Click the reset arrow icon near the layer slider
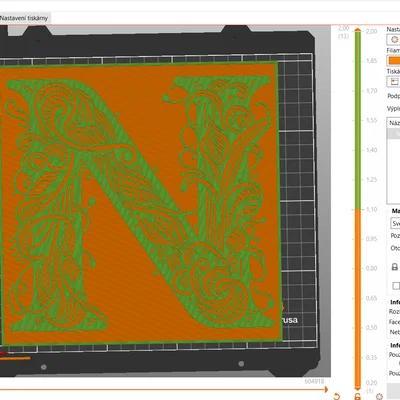400x400 pixels. tap(337, 397)
